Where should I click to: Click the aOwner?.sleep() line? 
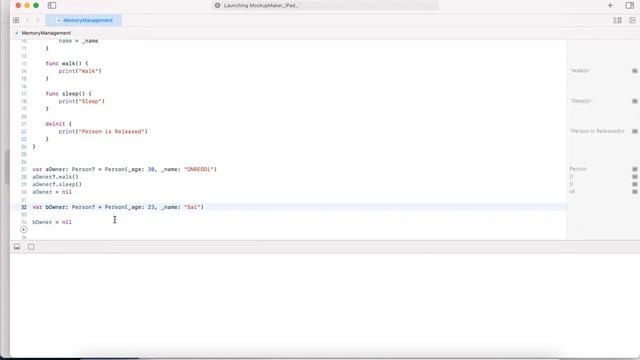tap(57, 184)
